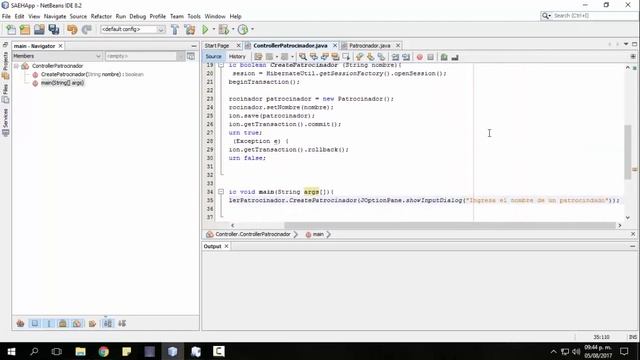The width and height of the screenshot is (640, 360).
Task: Click the editor vertical scrollbar thumb
Action: pyautogui.click(x=628, y=152)
